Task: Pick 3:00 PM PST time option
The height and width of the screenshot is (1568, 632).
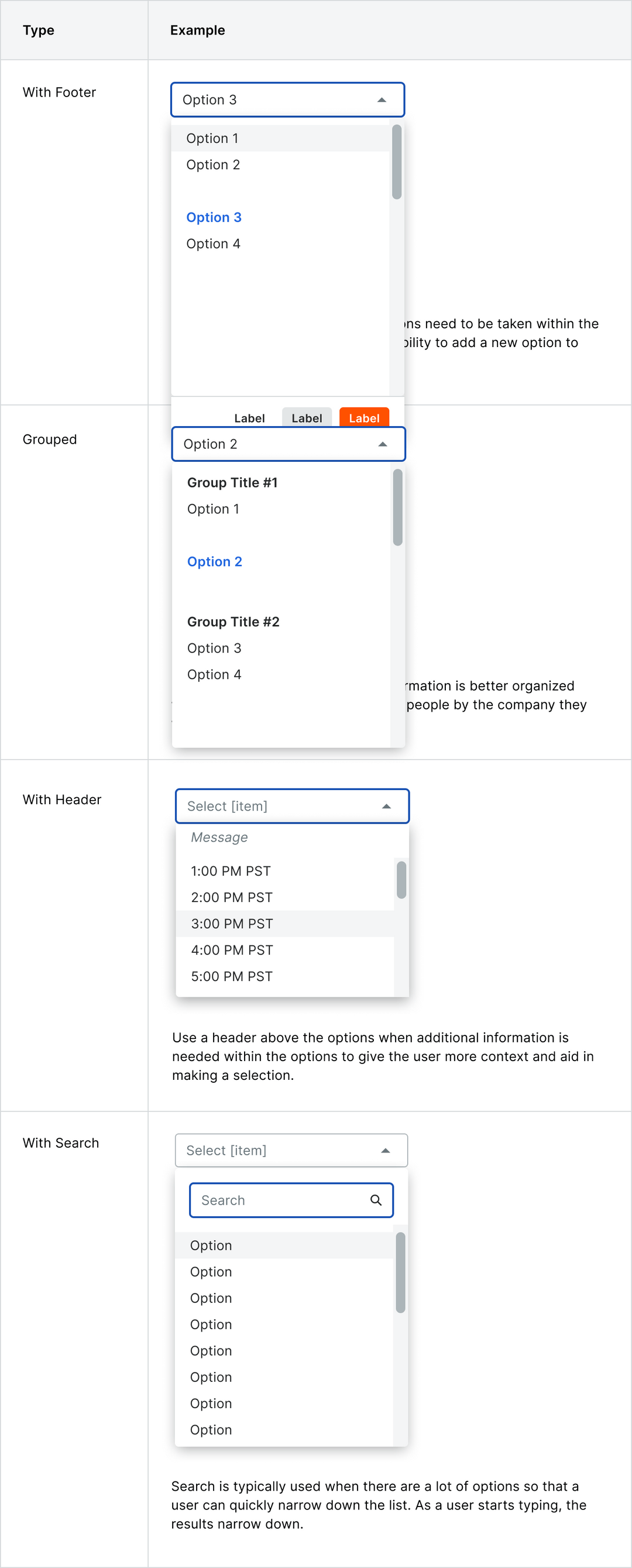Action: pos(232,924)
